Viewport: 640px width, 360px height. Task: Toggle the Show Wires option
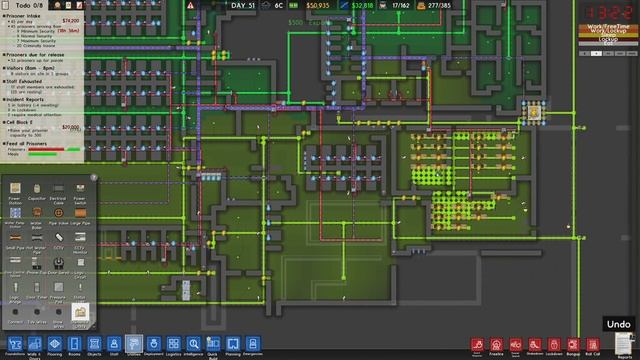tap(58, 312)
